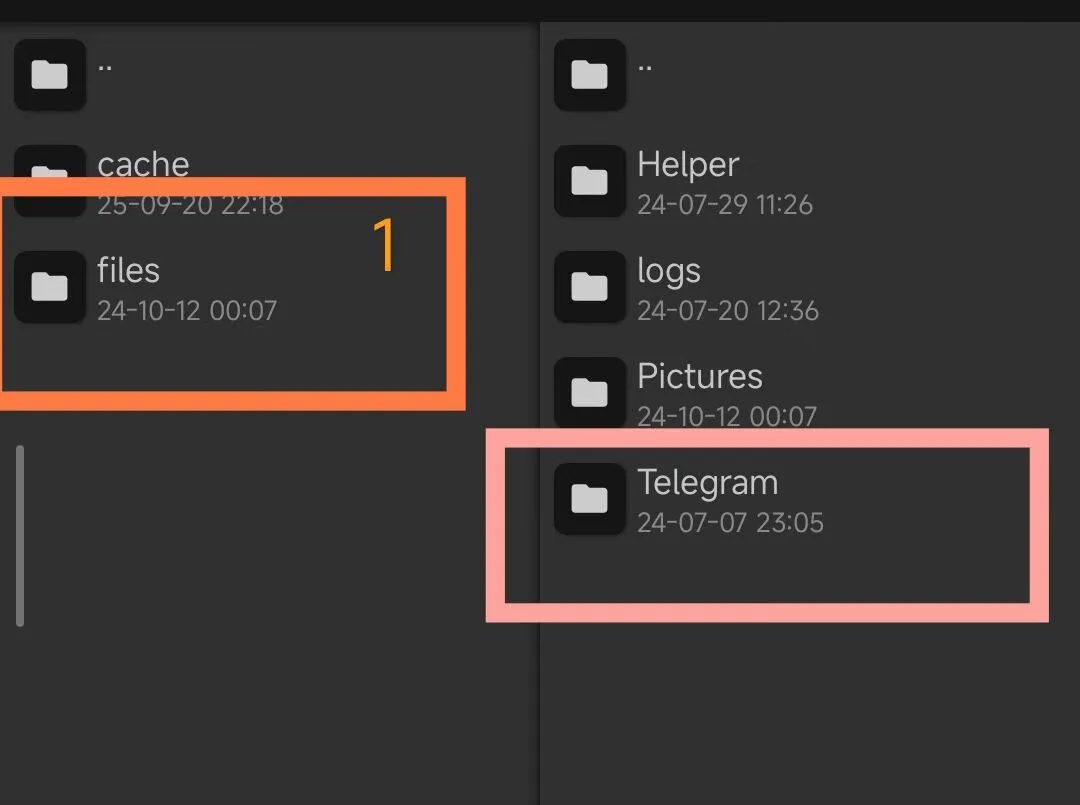Open the files folder label
The width and height of the screenshot is (1080, 805).
pyautogui.click(x=128, y=270)
